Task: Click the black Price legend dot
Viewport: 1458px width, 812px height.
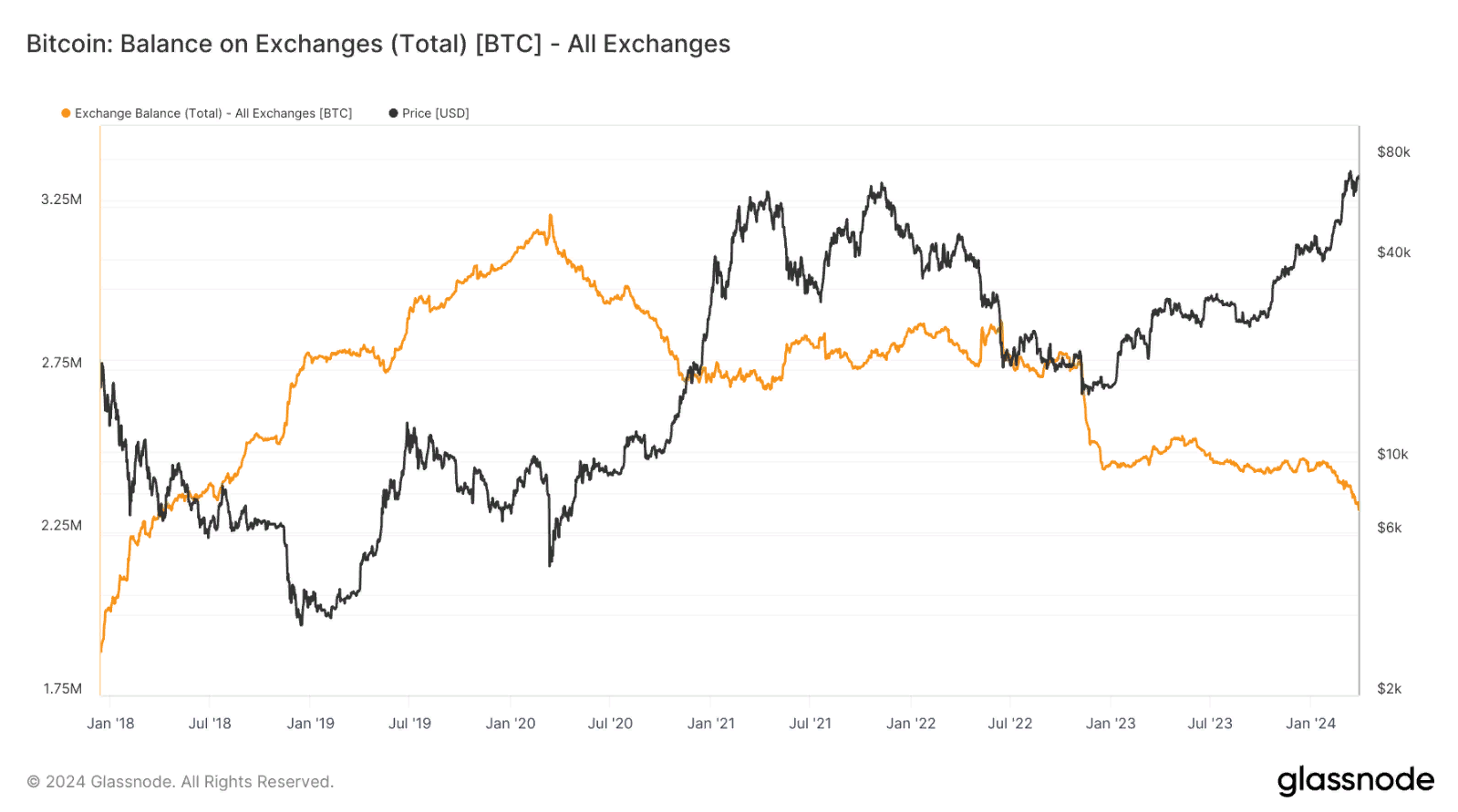Action: (x=393, y=113)
